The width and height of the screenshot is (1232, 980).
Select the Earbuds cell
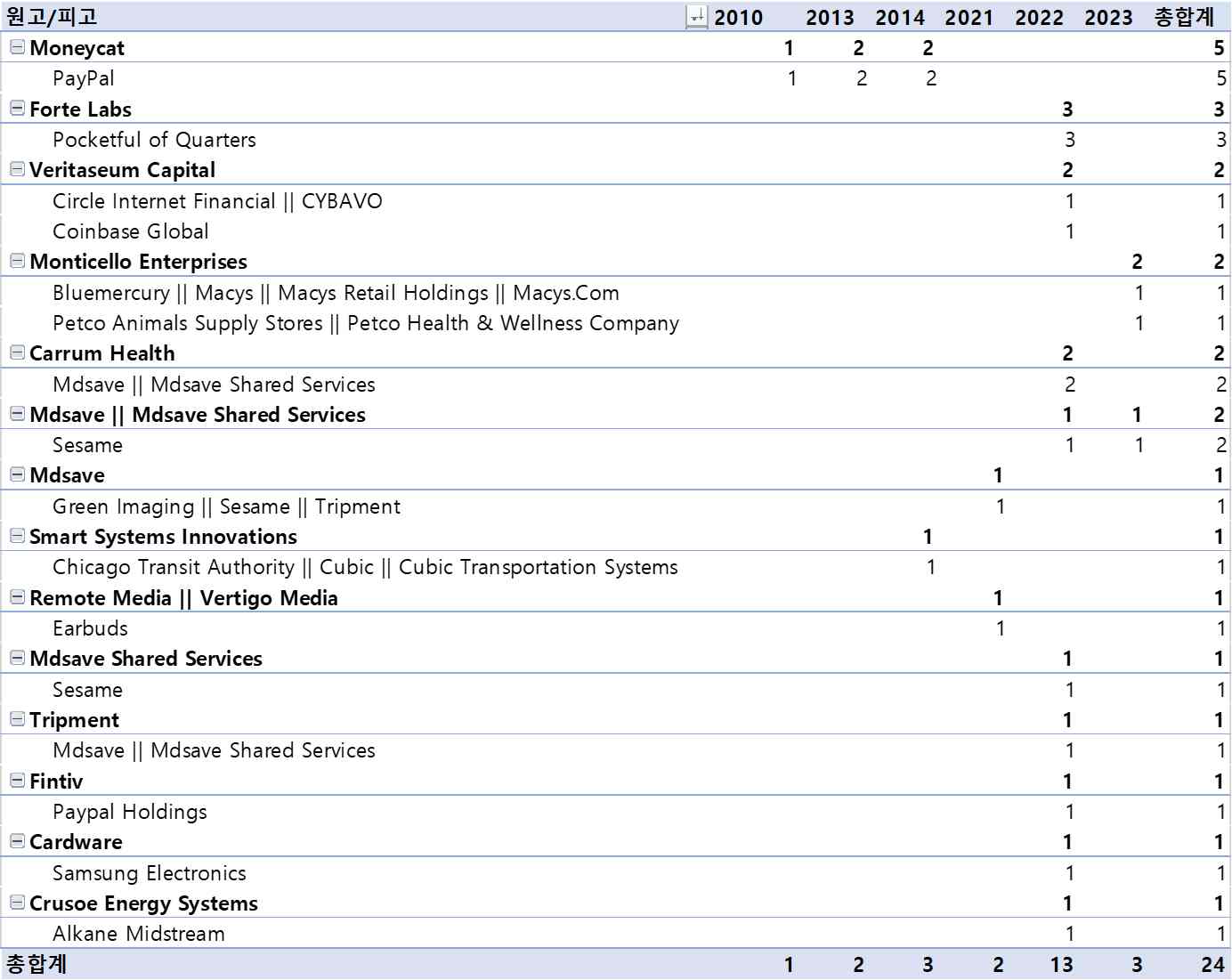tap(90, 628)
